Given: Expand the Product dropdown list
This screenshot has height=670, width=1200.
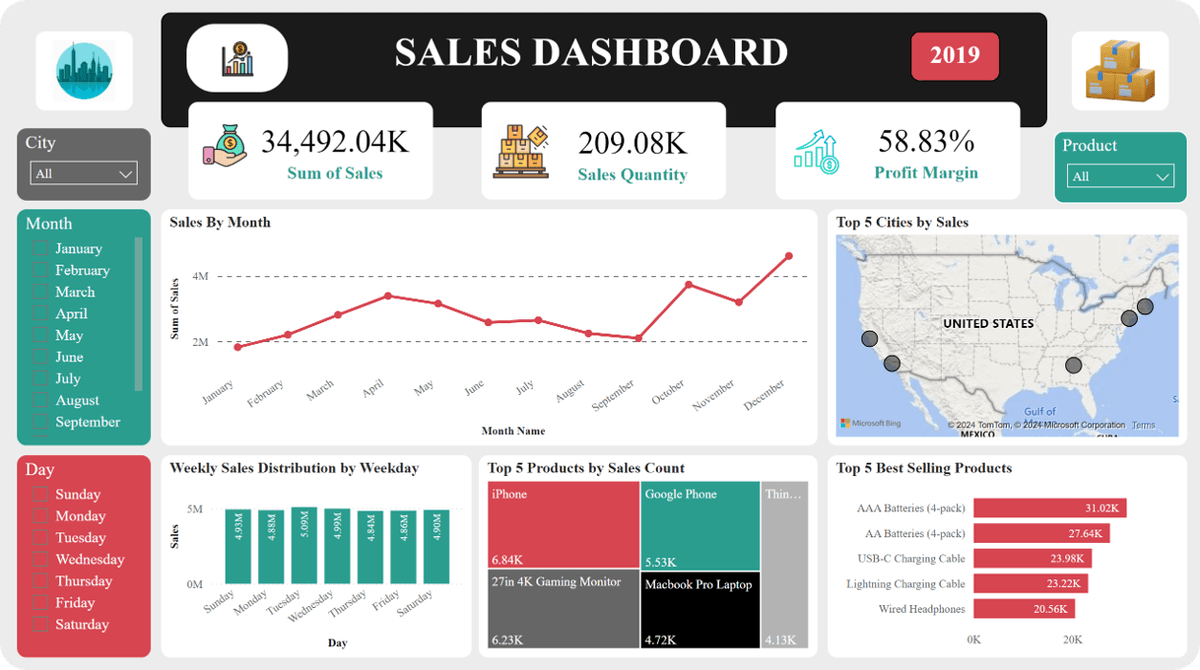Looking at the screenshot, I should tap(1120, 177).
